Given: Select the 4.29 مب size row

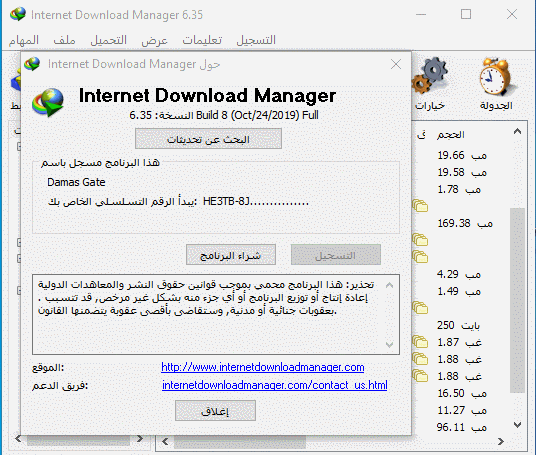Looking at the screenshot, I should [459, 274].
